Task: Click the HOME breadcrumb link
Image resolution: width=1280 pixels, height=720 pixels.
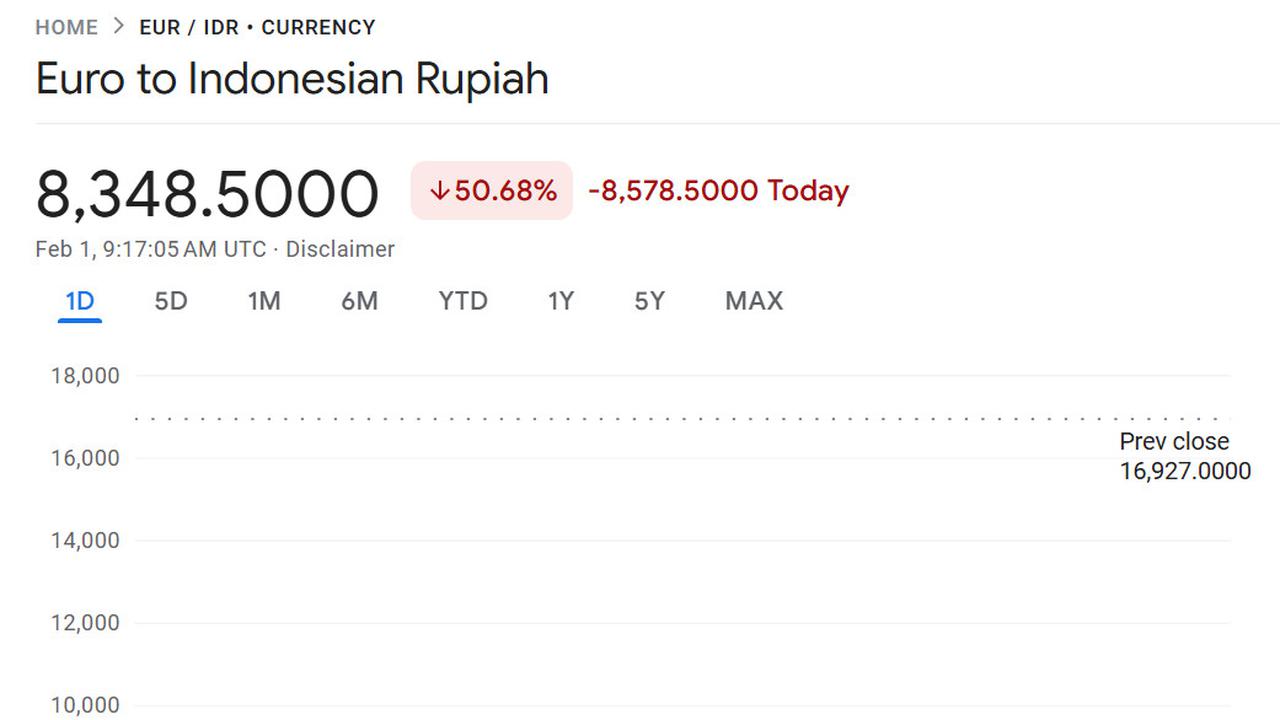Action: 66,27
